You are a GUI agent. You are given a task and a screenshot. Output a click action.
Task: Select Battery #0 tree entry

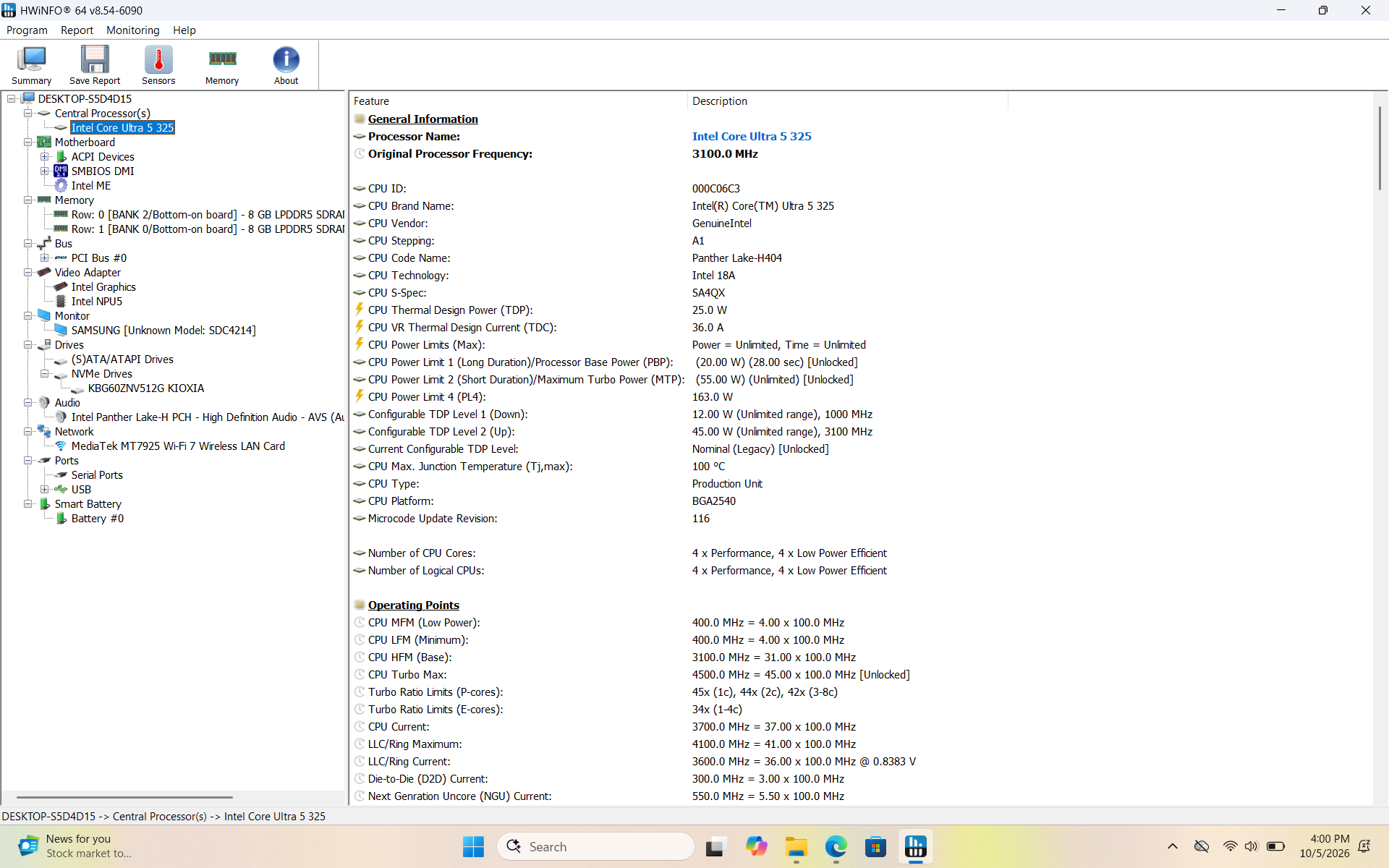click(x=98, y=519)
